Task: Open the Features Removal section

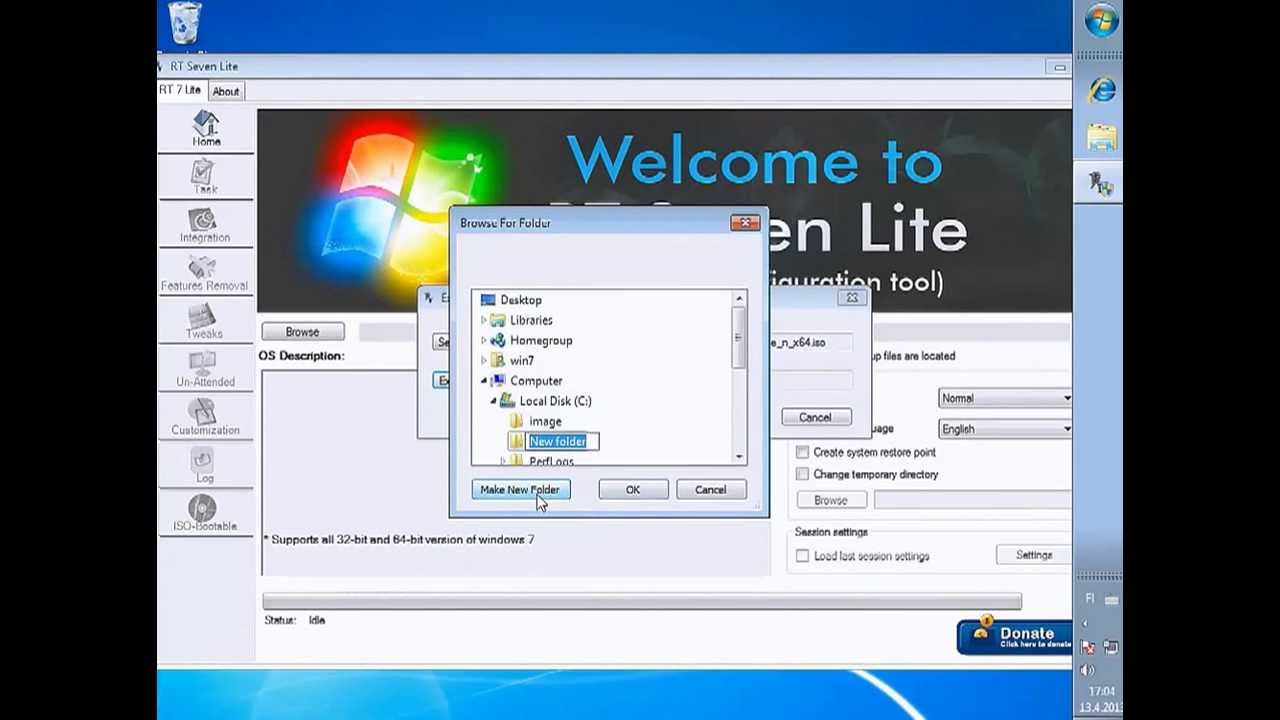Action: [x=204, y=273]
